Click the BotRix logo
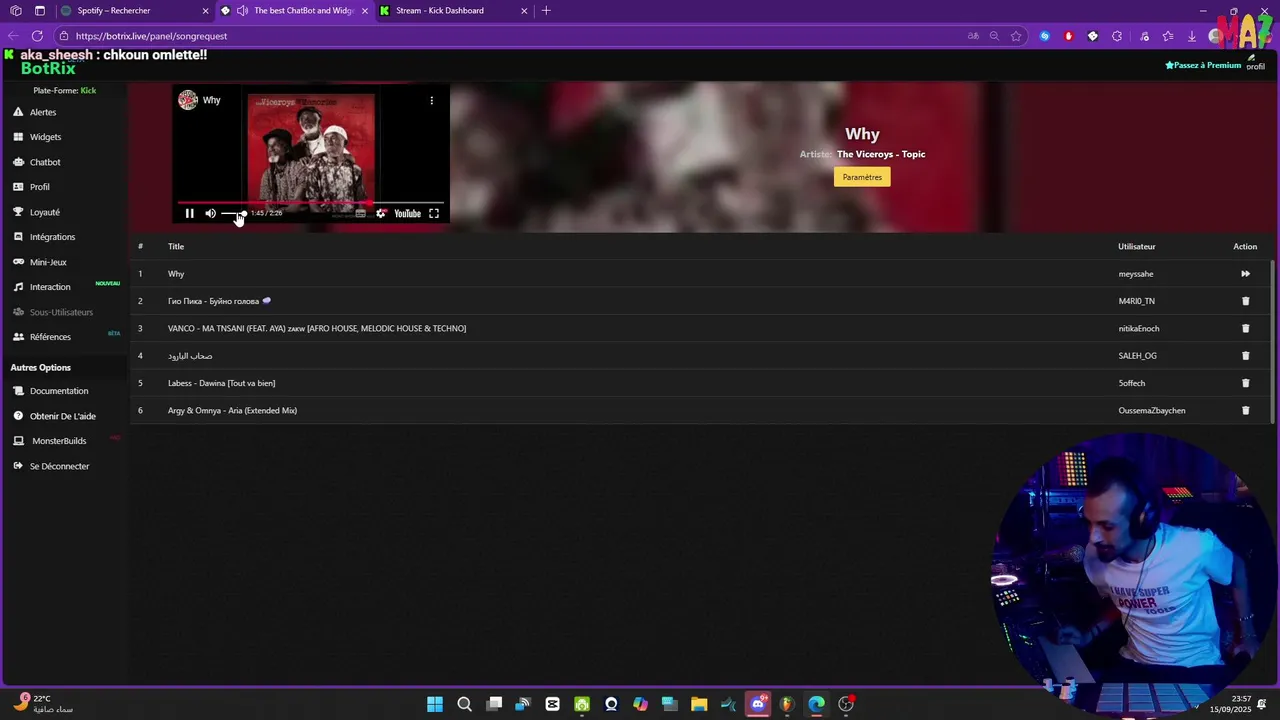This screenshot has height=720, width=1280. 48,69
